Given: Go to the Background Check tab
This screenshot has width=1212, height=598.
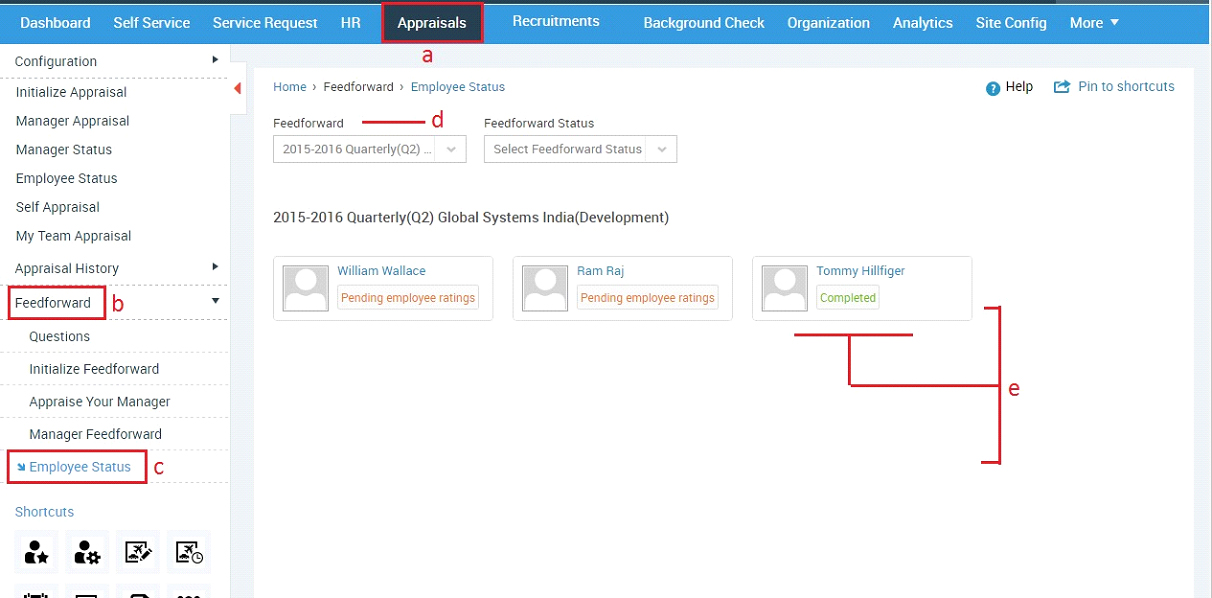Looking at the screenshot, I should 704,22.
